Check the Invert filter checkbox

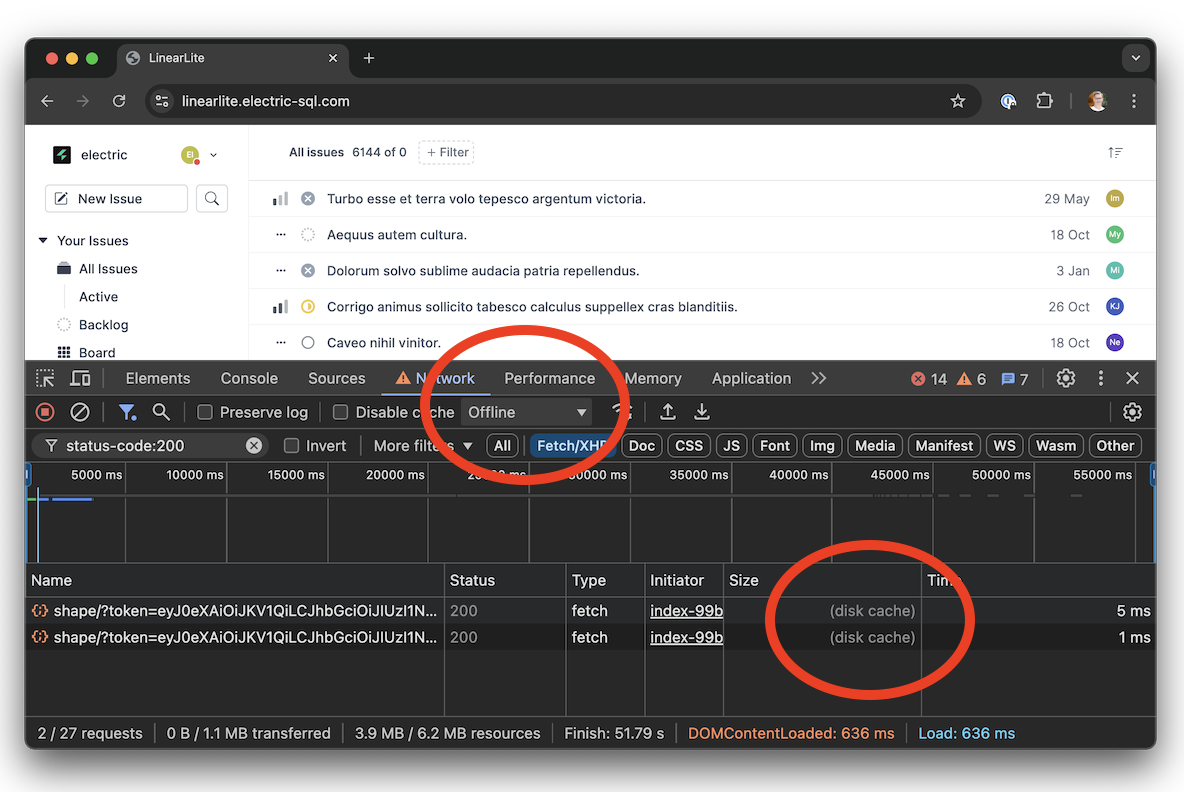pyautogui.click(x=292, y=446)
